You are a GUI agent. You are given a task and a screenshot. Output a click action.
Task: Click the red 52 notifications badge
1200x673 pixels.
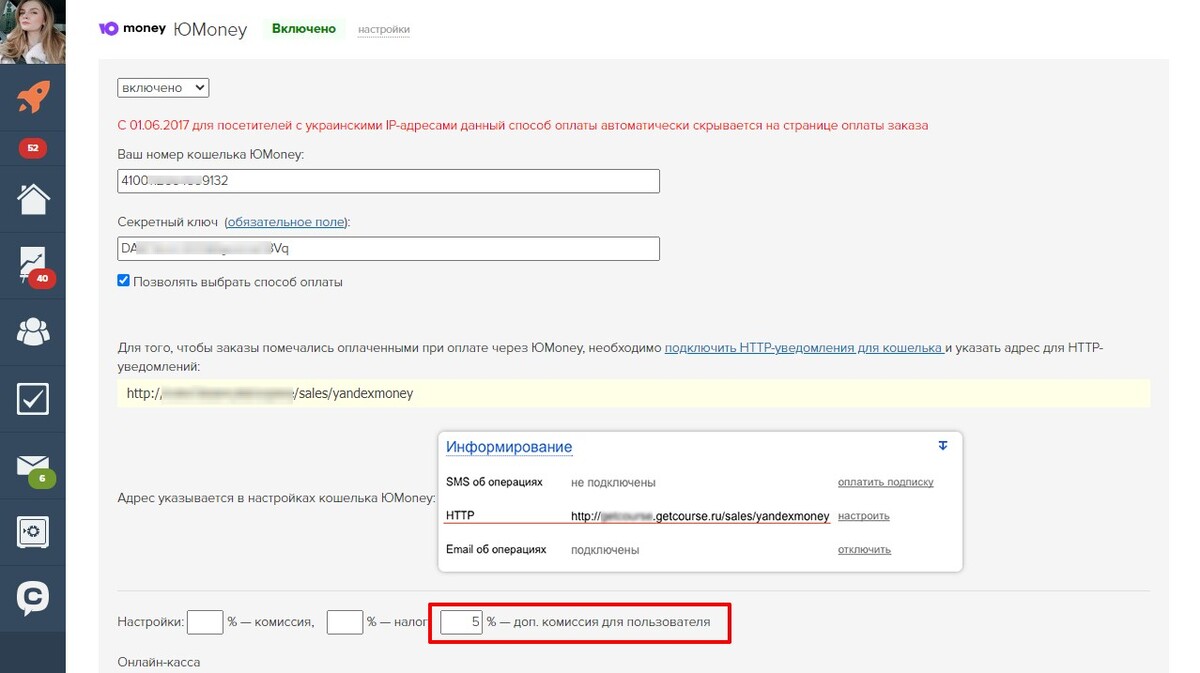(33, 148)
